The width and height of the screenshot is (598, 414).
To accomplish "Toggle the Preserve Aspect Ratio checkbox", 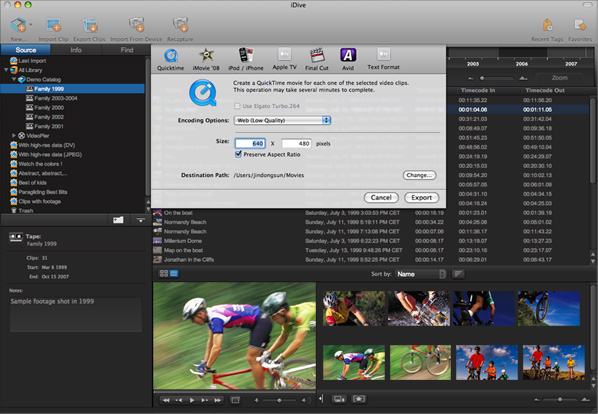I will 238,154.
